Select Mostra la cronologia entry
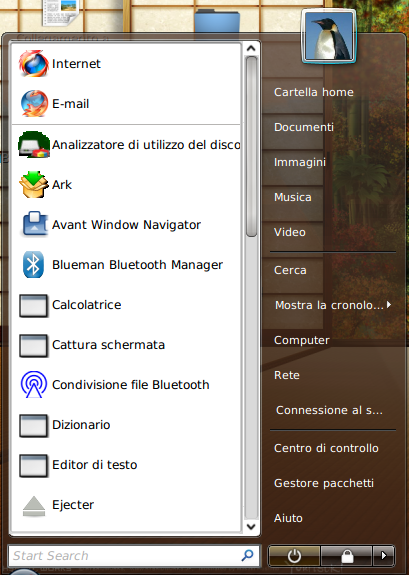This screenshot has height=575, width=409. pyautogui.click(x=329, y=305)
